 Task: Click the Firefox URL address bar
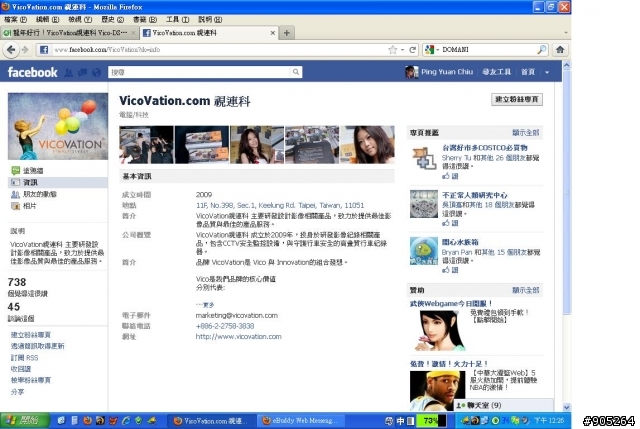point(218,50)
